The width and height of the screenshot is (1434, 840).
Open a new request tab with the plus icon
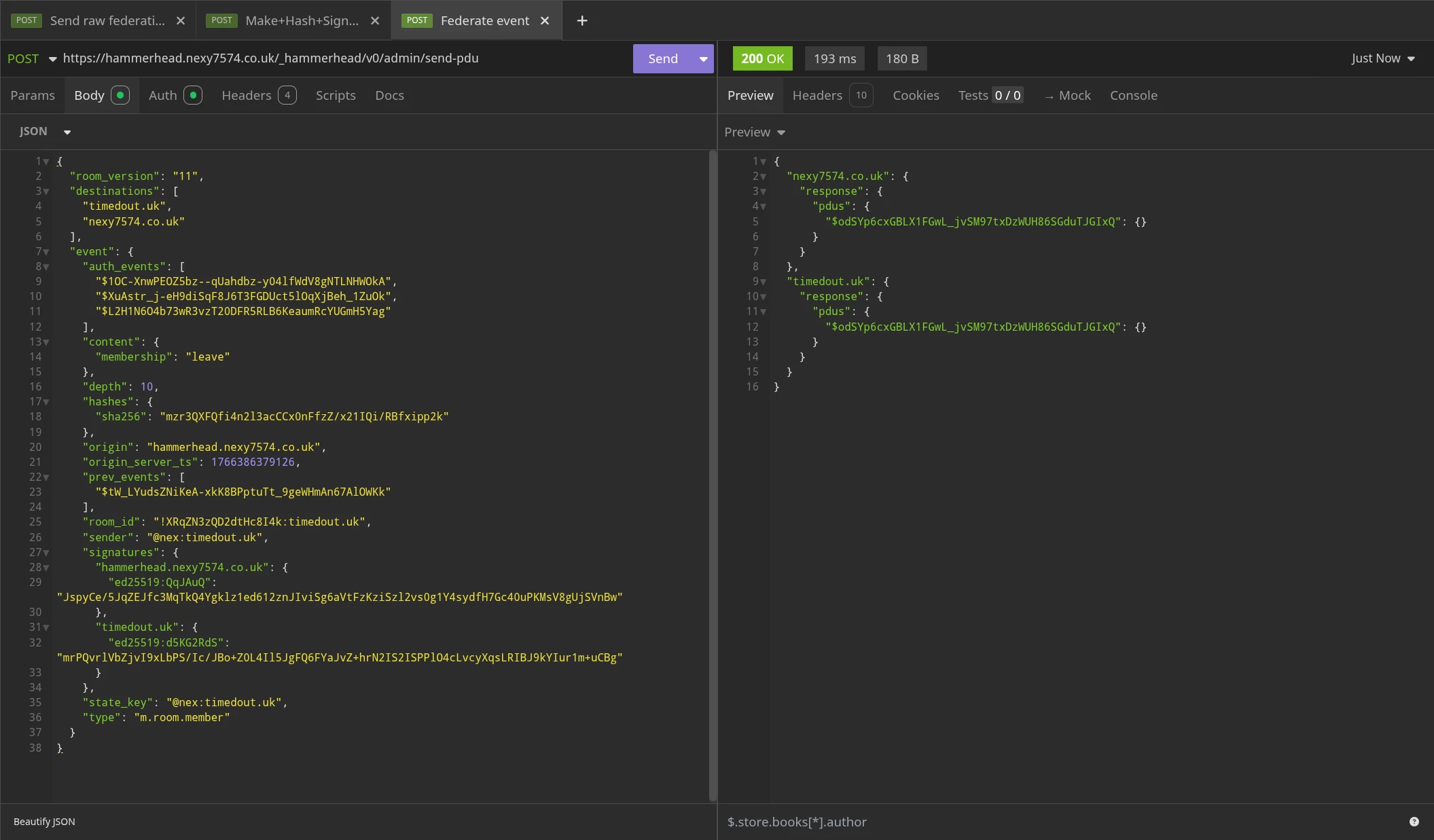582,20
